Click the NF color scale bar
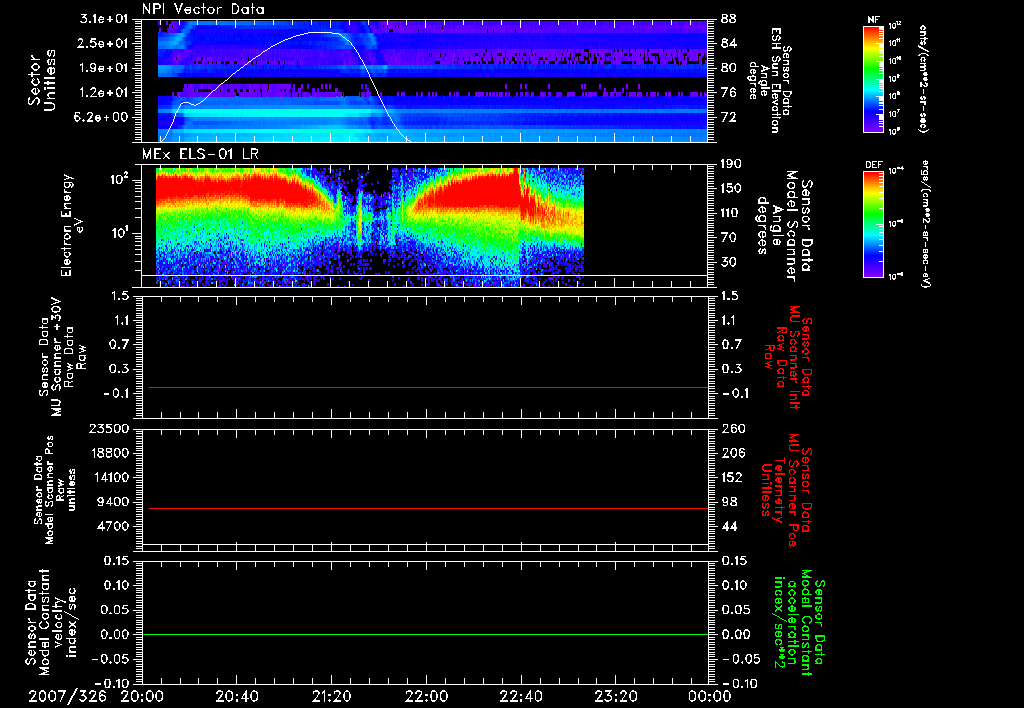 tap(874, 79)
